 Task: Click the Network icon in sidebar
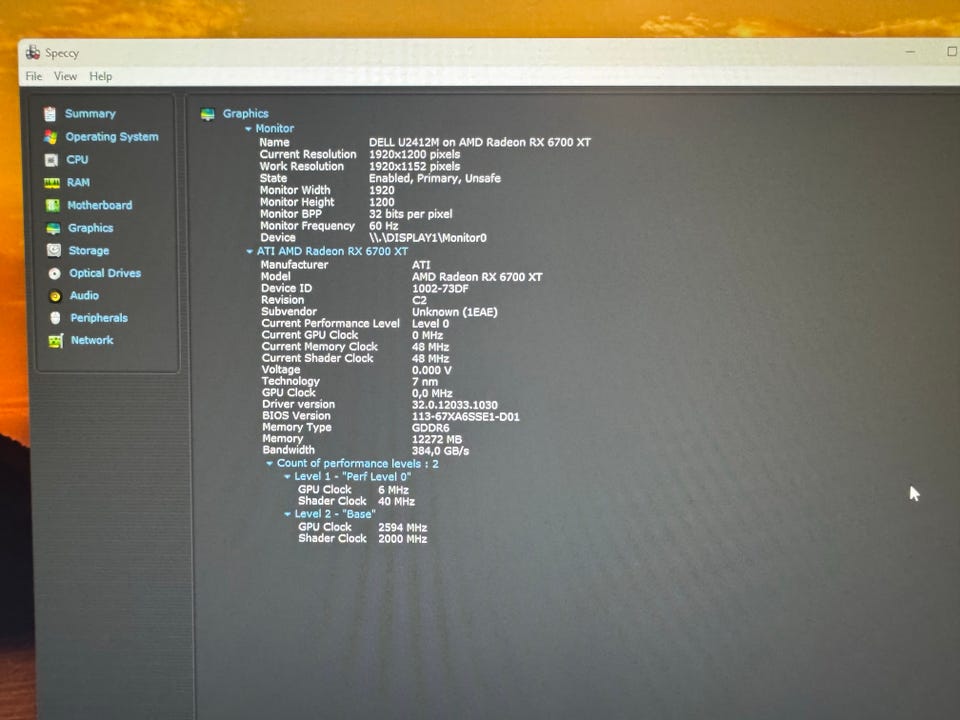pyautogui.click(x=56, y=341)
